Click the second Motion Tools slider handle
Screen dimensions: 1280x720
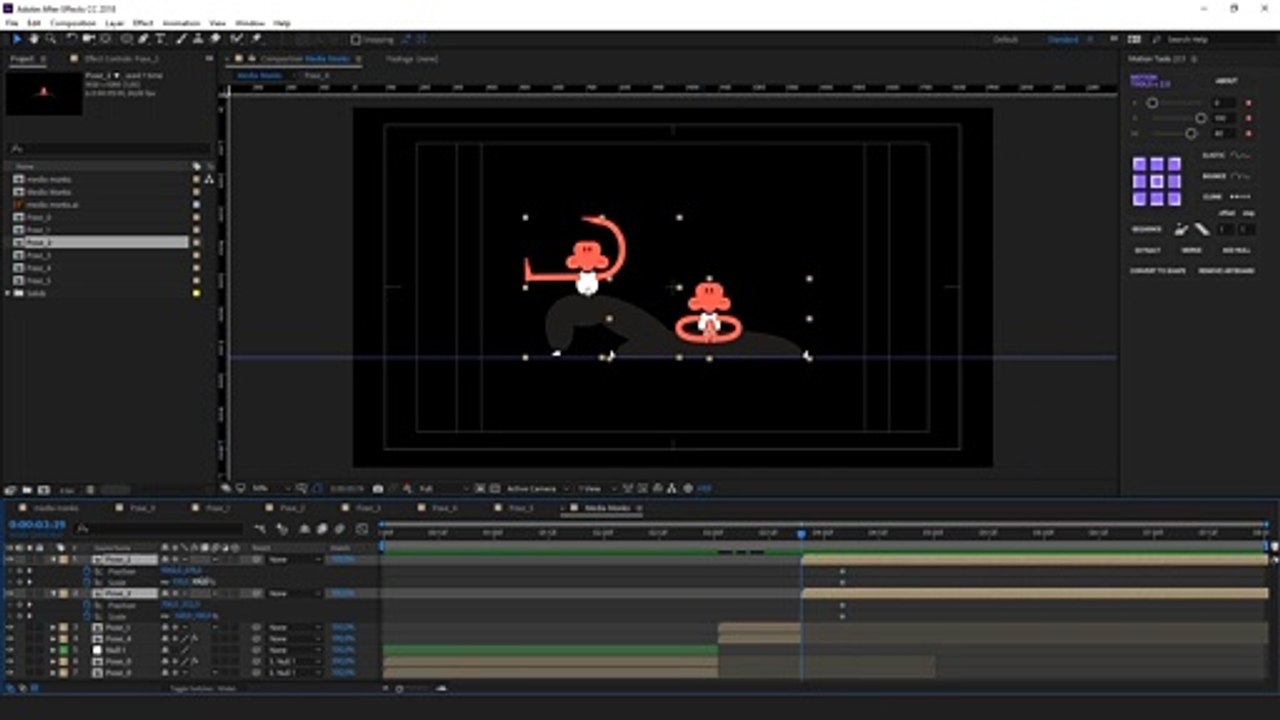click(1201, 118)
